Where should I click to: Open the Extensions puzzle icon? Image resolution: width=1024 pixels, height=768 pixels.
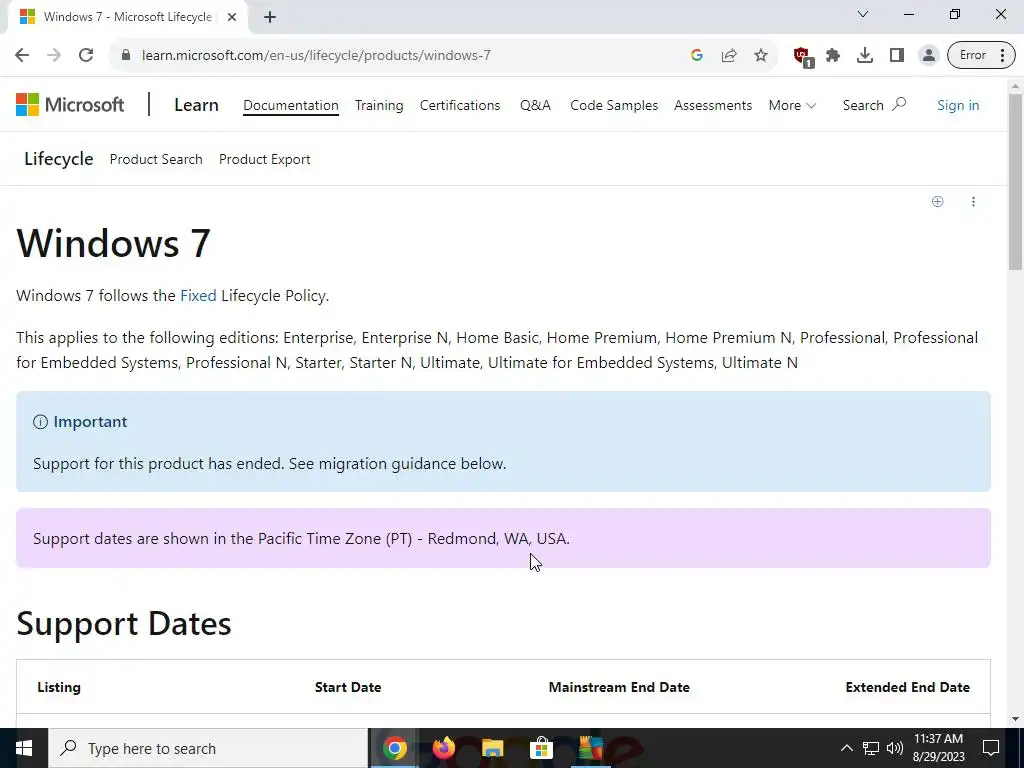click(833, 56)
